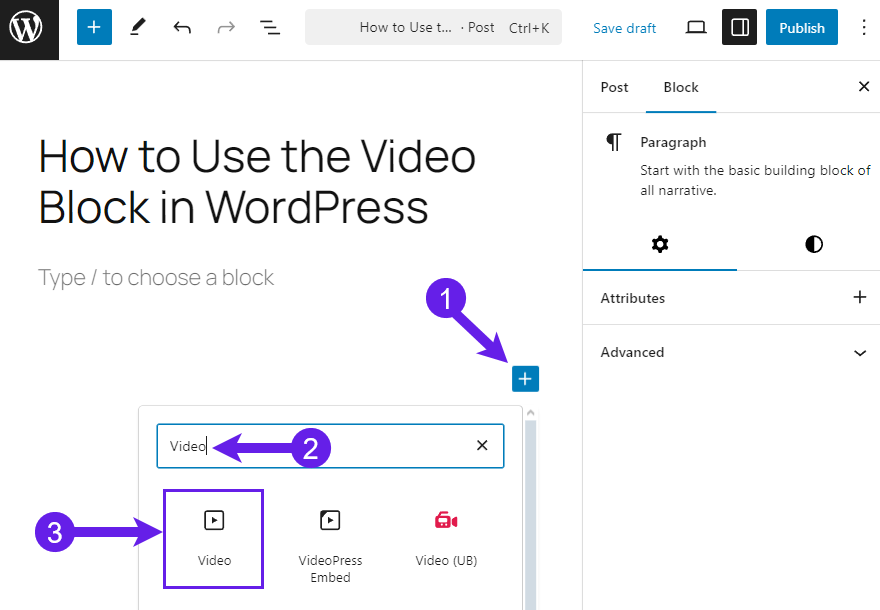Viewport: 880px width, 610px height.
Task: Click the inserter popup scrollbar
Action: [530, 514]
